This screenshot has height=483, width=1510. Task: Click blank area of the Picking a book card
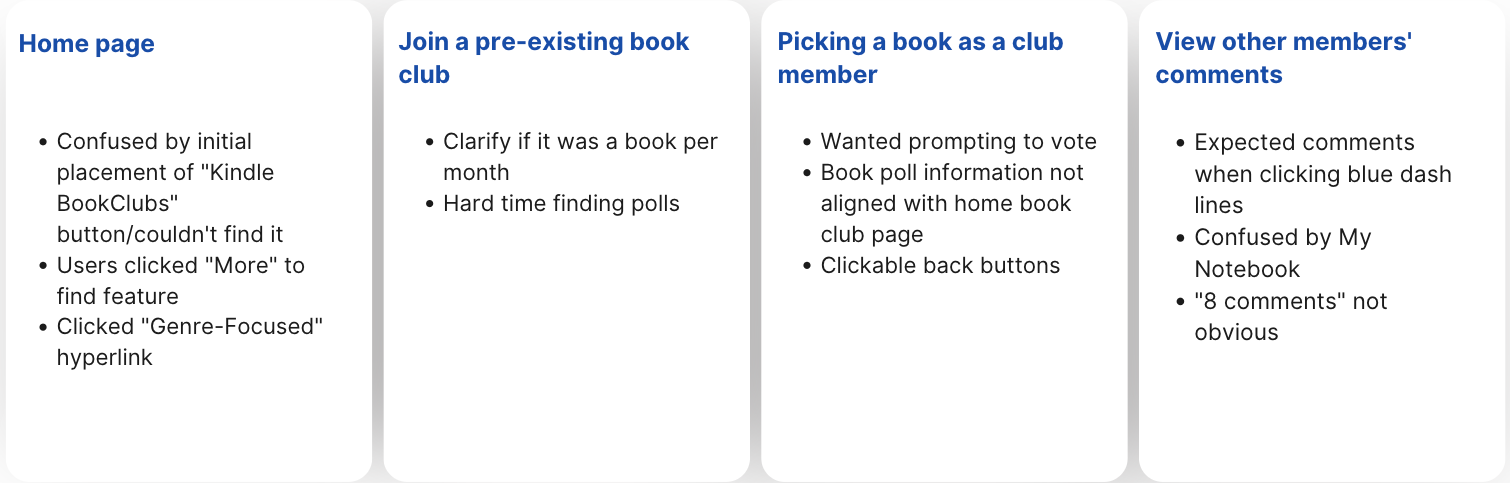[944, 380]
